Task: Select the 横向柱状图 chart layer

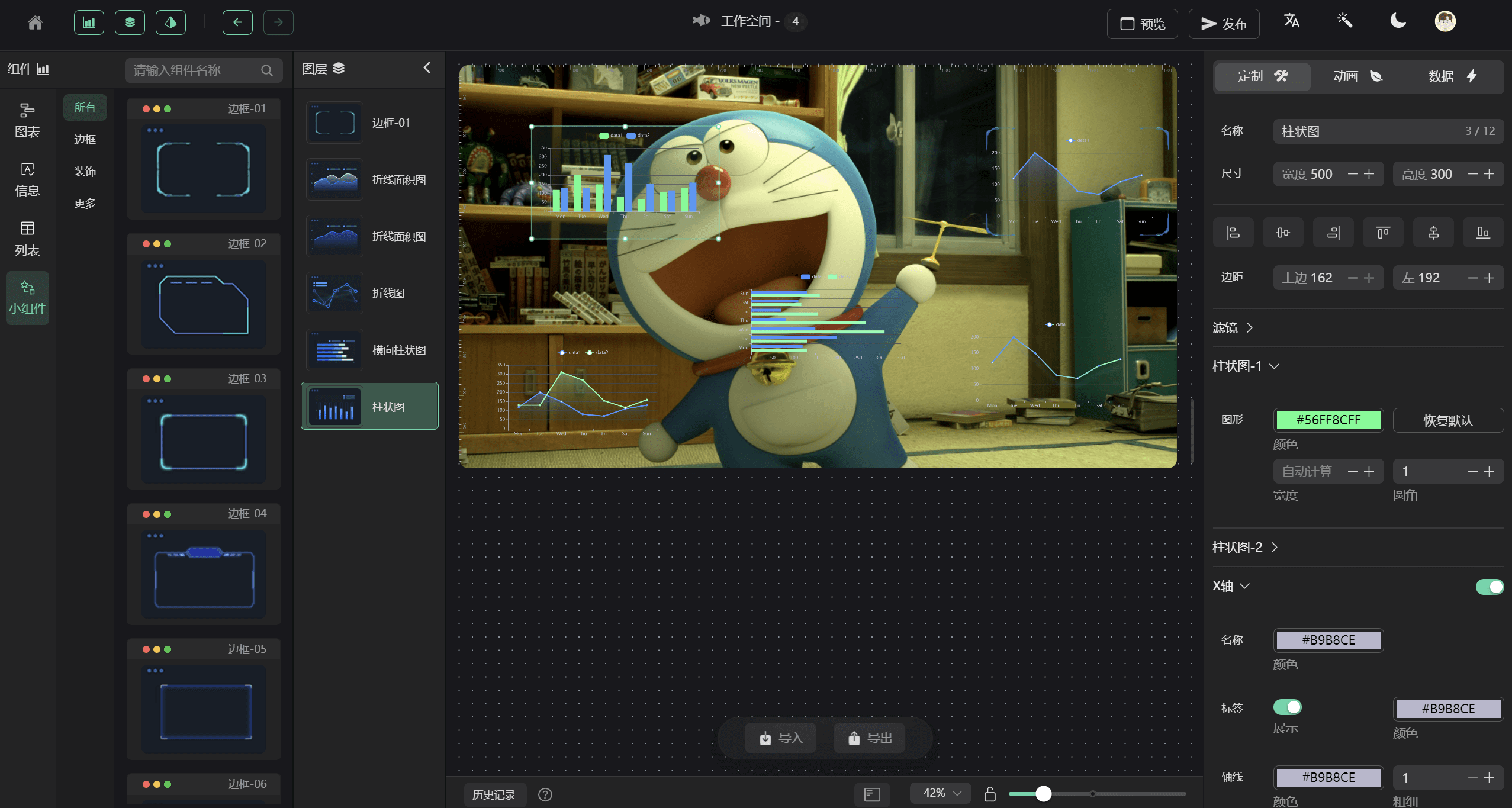Action: [370, 349]
